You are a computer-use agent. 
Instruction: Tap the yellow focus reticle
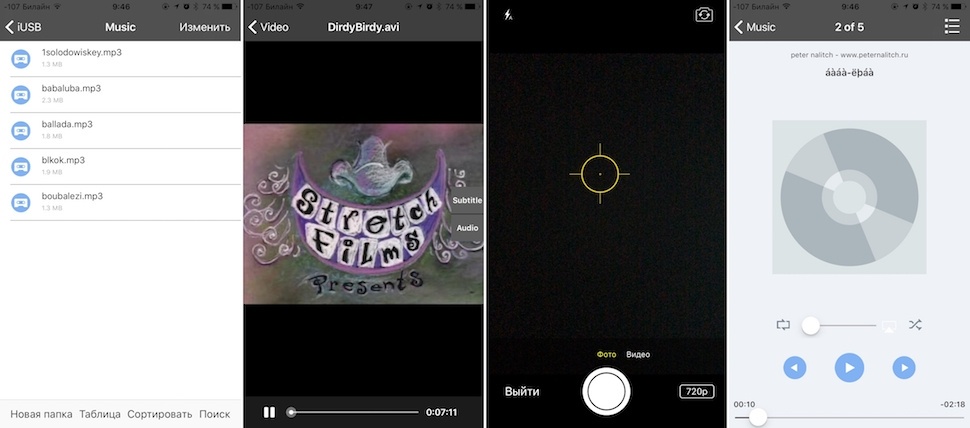[599, 174]
